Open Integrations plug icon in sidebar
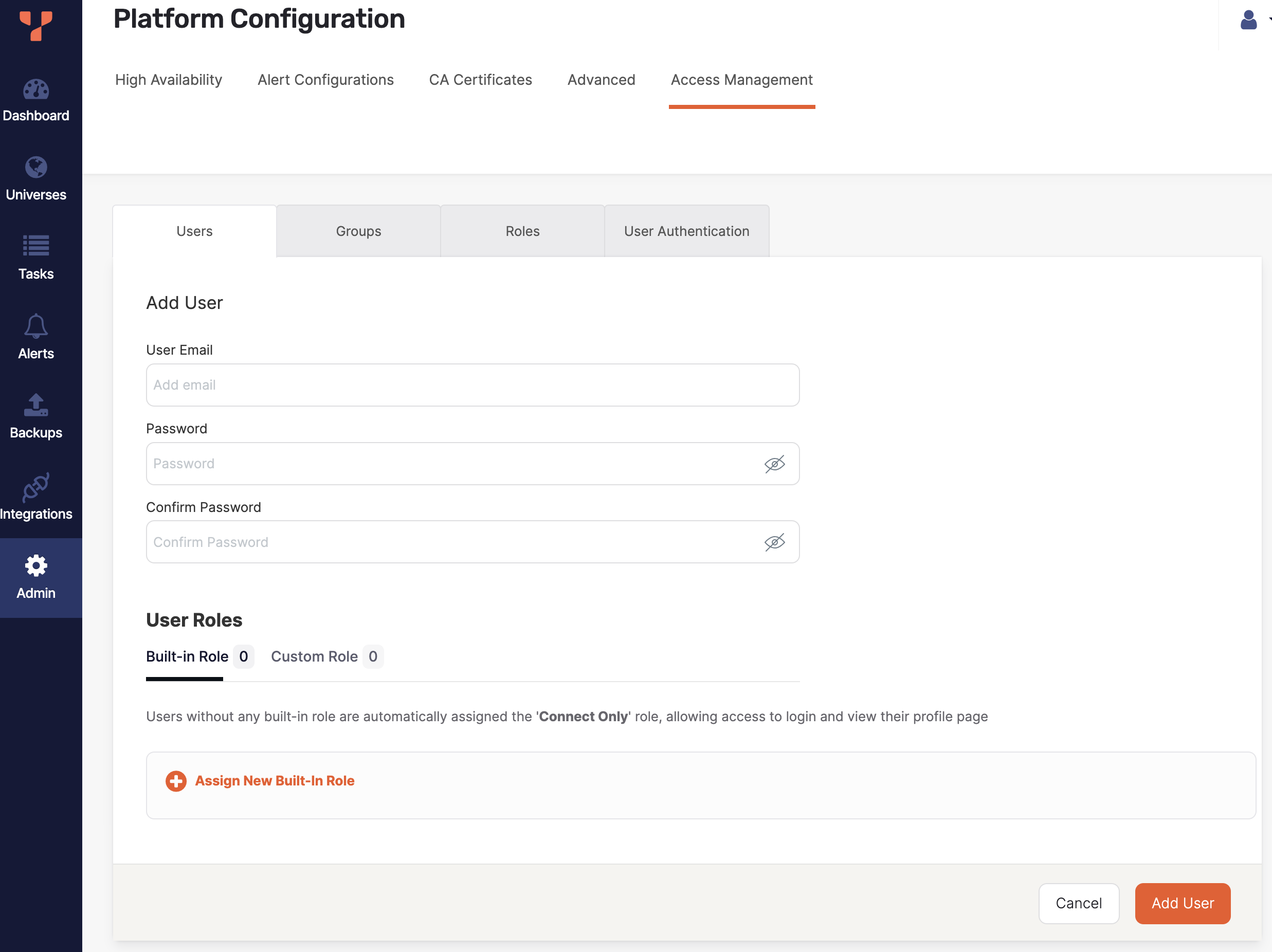 pos(35,486)
